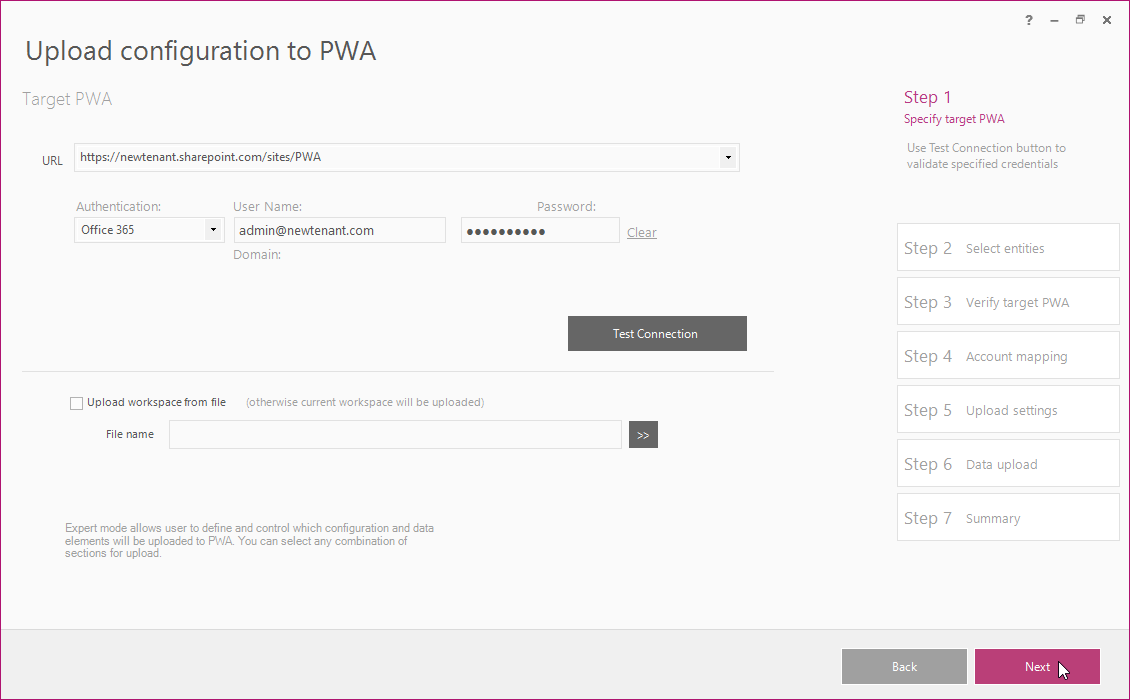The width and height of the screenshot is (1130, 700).
Task: Click the Back button
Action: tap(904, 667)
